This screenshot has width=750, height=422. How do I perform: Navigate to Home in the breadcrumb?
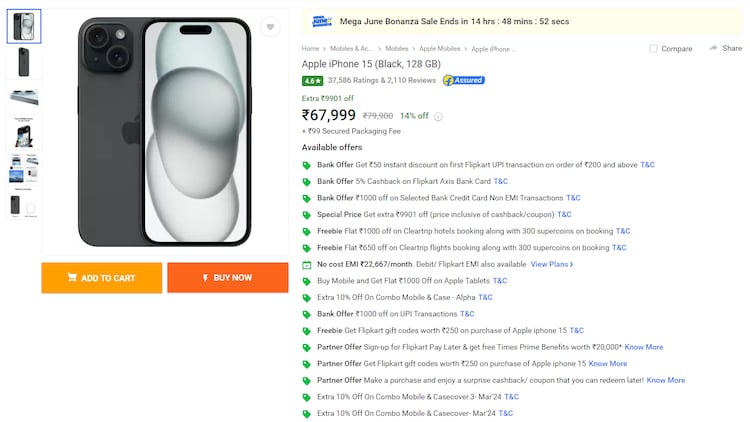coord(311,48)
